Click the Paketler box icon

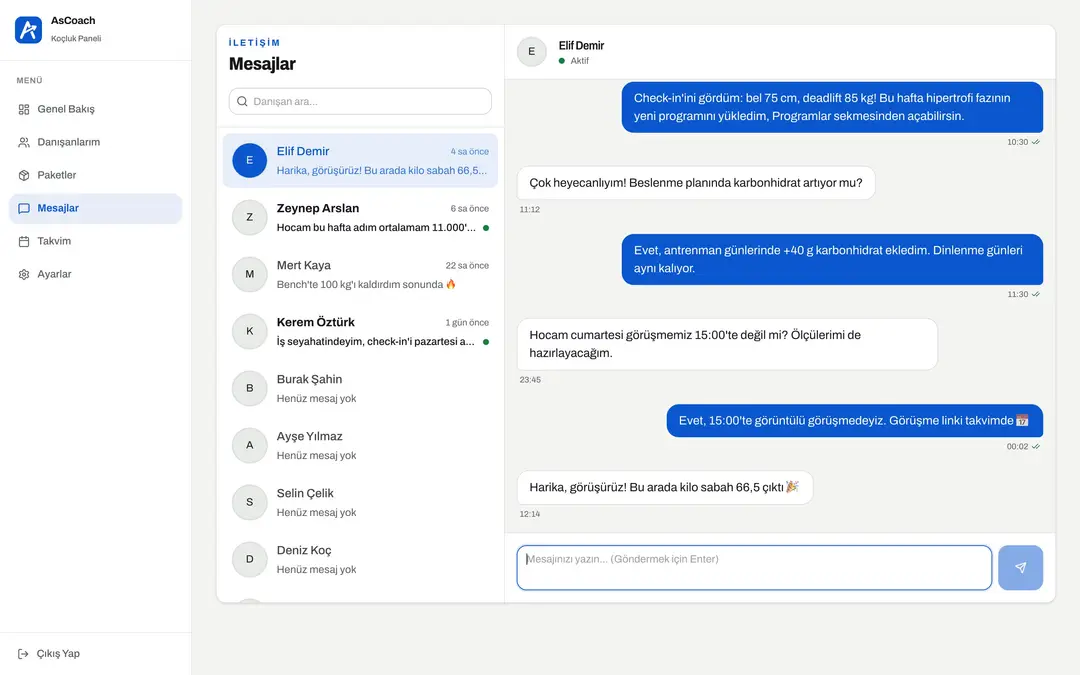point(24,176)
